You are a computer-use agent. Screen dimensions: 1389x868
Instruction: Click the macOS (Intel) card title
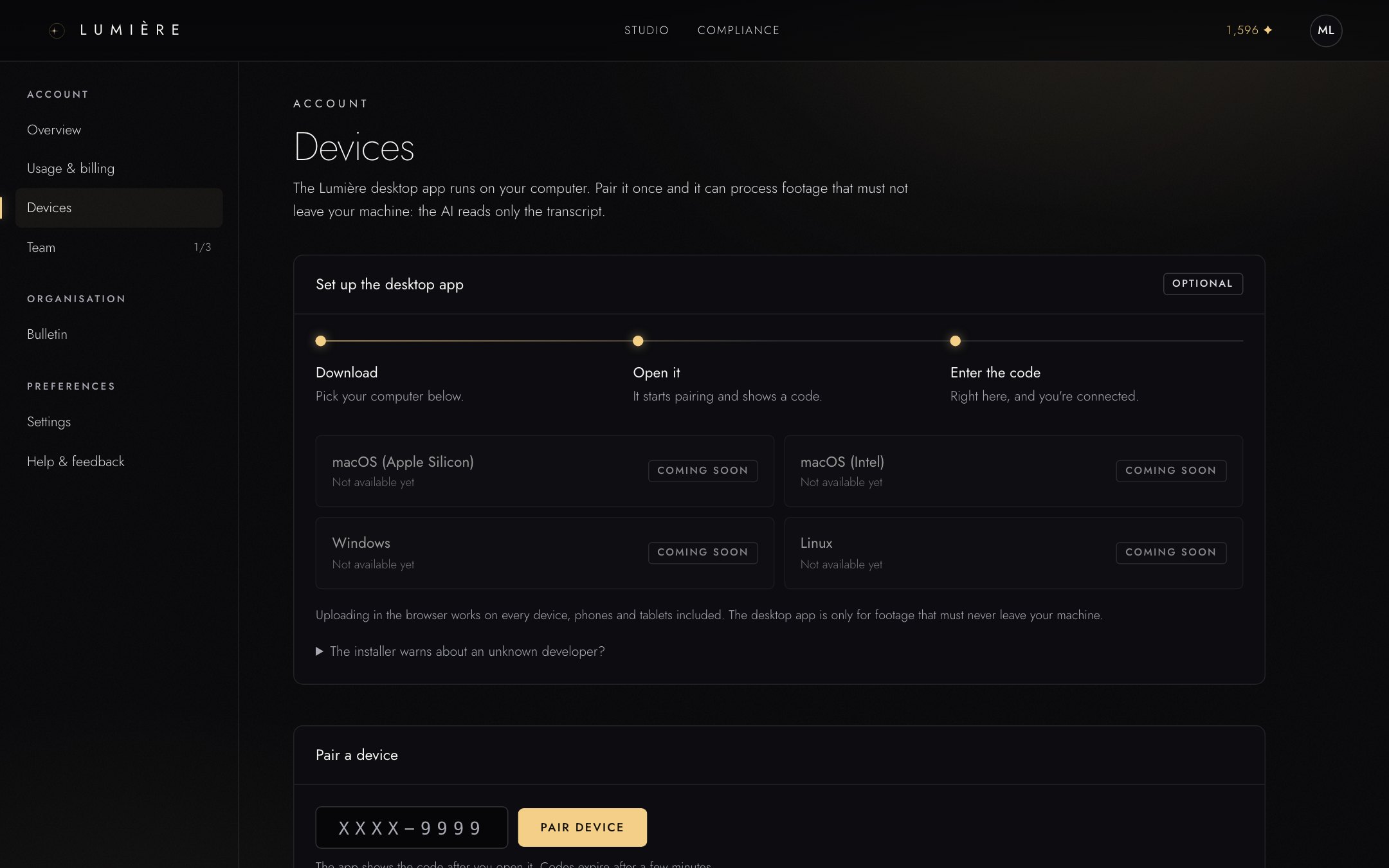tap(842, 462)
